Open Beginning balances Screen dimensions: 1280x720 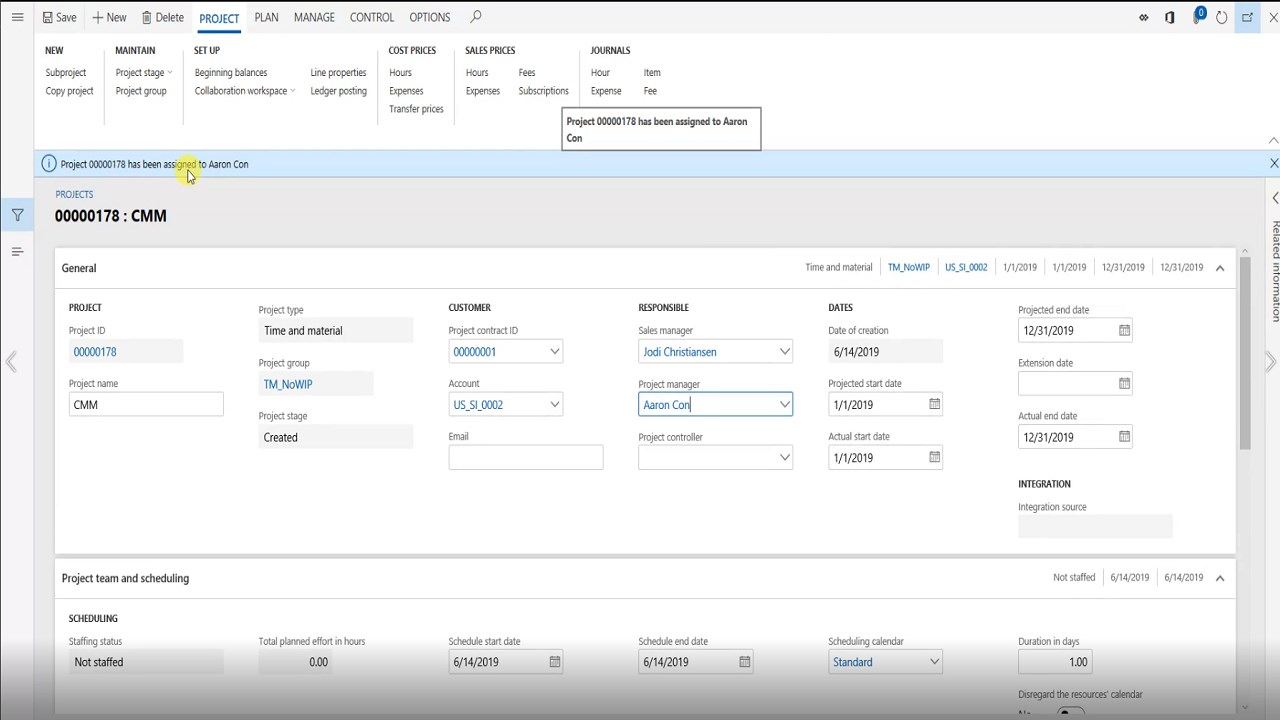click(x=231, y=72)
